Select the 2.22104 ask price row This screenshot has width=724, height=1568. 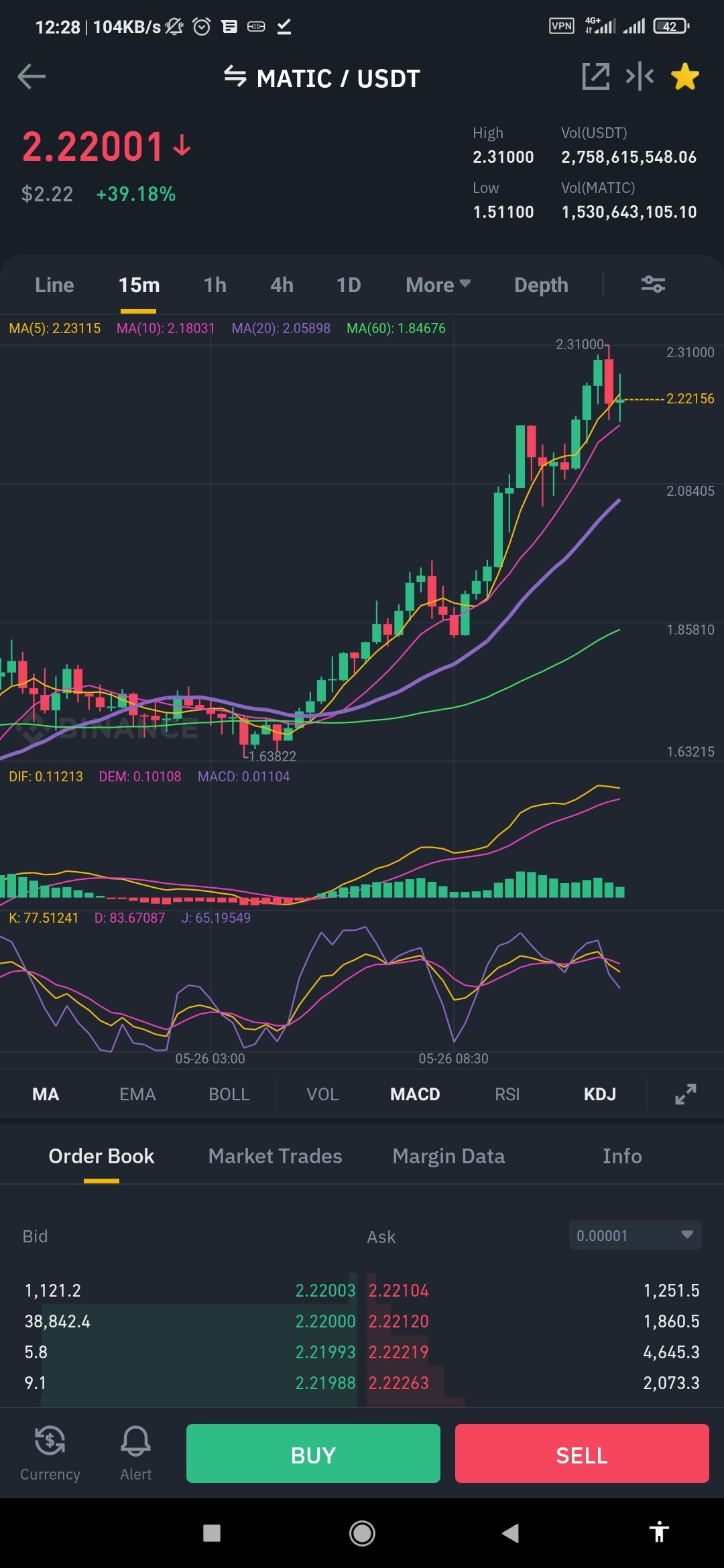(534, 1290)
